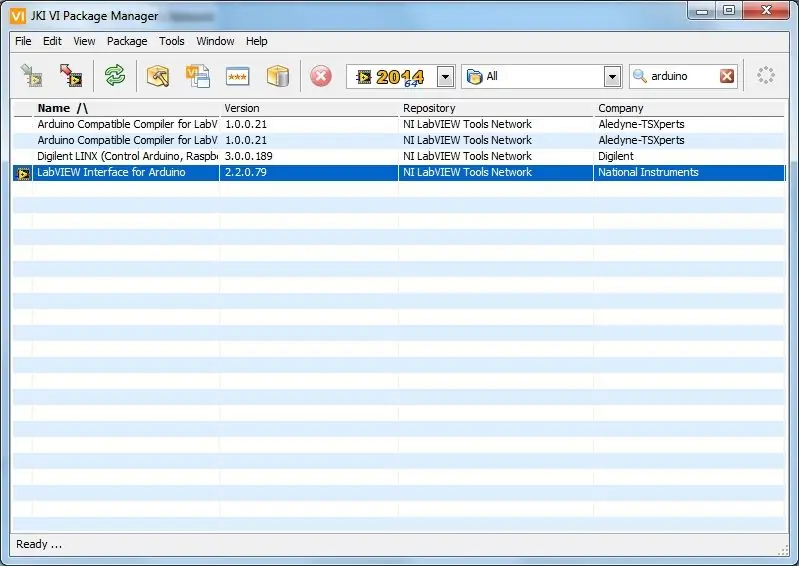Image resolution: width=799 pixels, height=566 pixels.
Task: Maximize the VI Package Manager window
Action: [x=729, y=10]
